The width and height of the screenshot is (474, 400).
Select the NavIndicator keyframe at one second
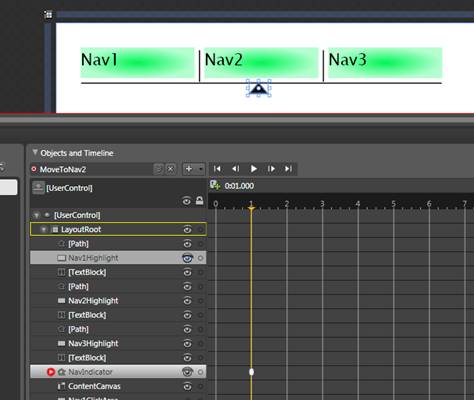pyautogui.click(x=252, y=372)
